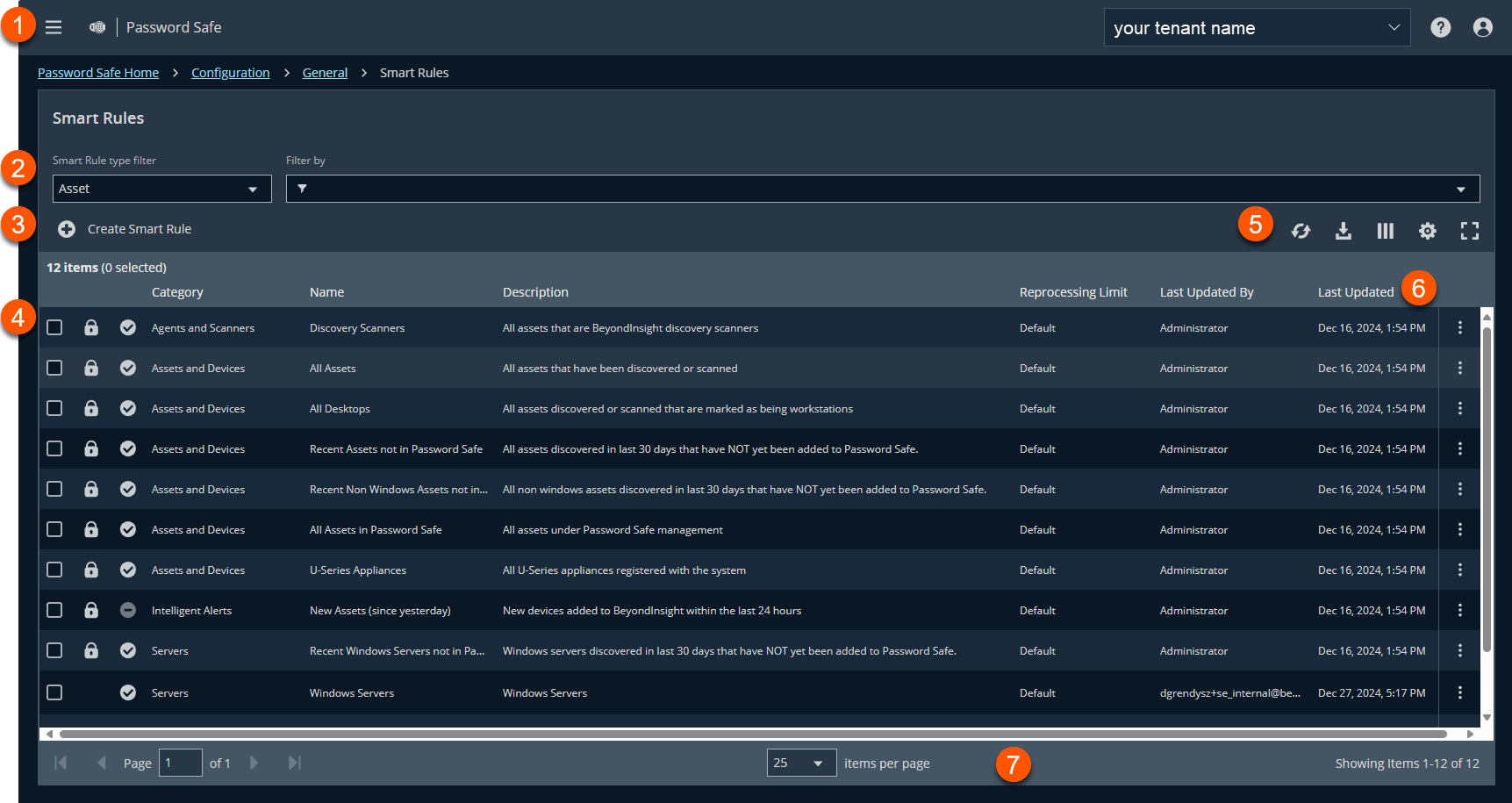Click the Create Smart Rule label
The image size is (1512, 803).
140,229
